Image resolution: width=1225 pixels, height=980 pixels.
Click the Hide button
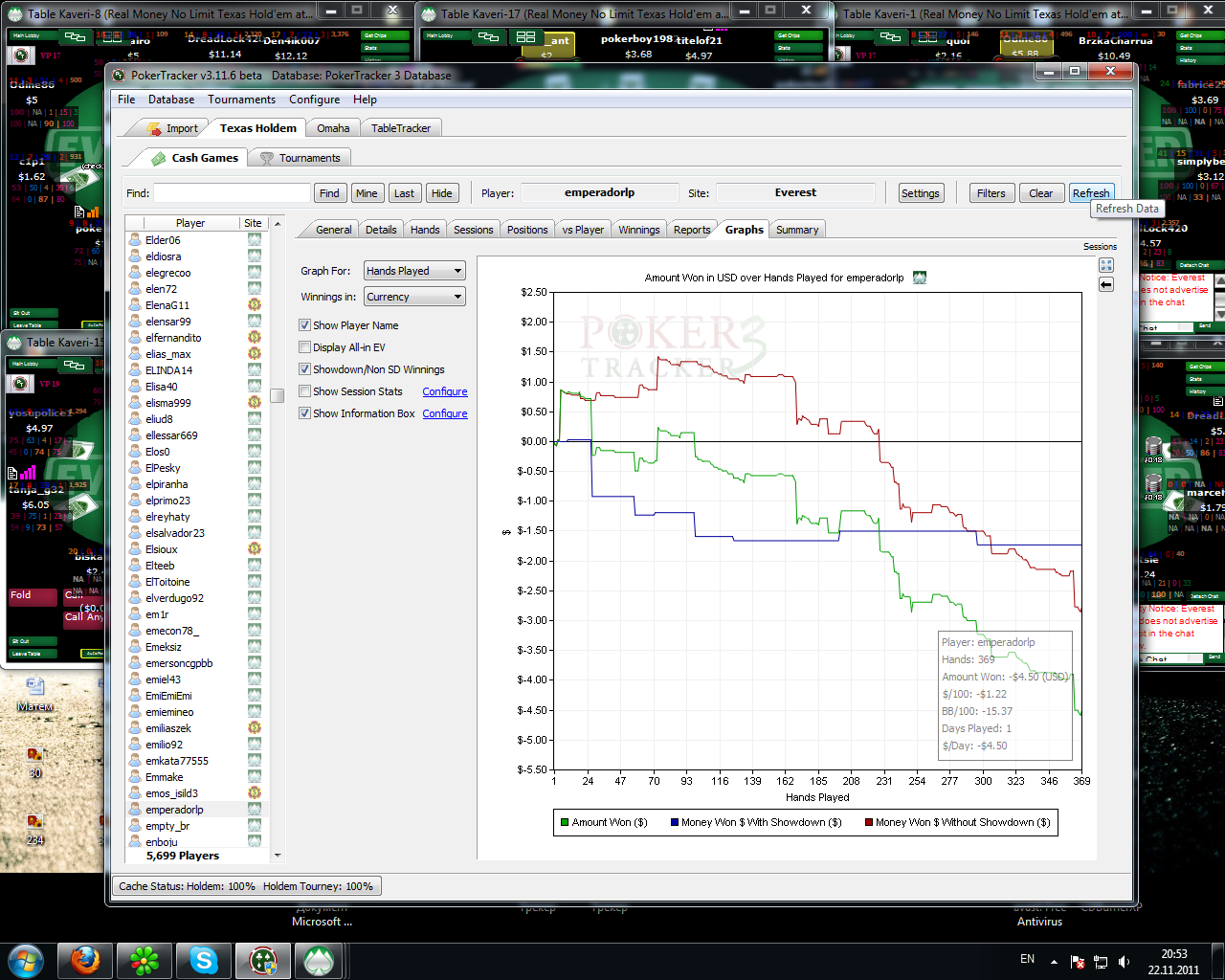[441, 193]
